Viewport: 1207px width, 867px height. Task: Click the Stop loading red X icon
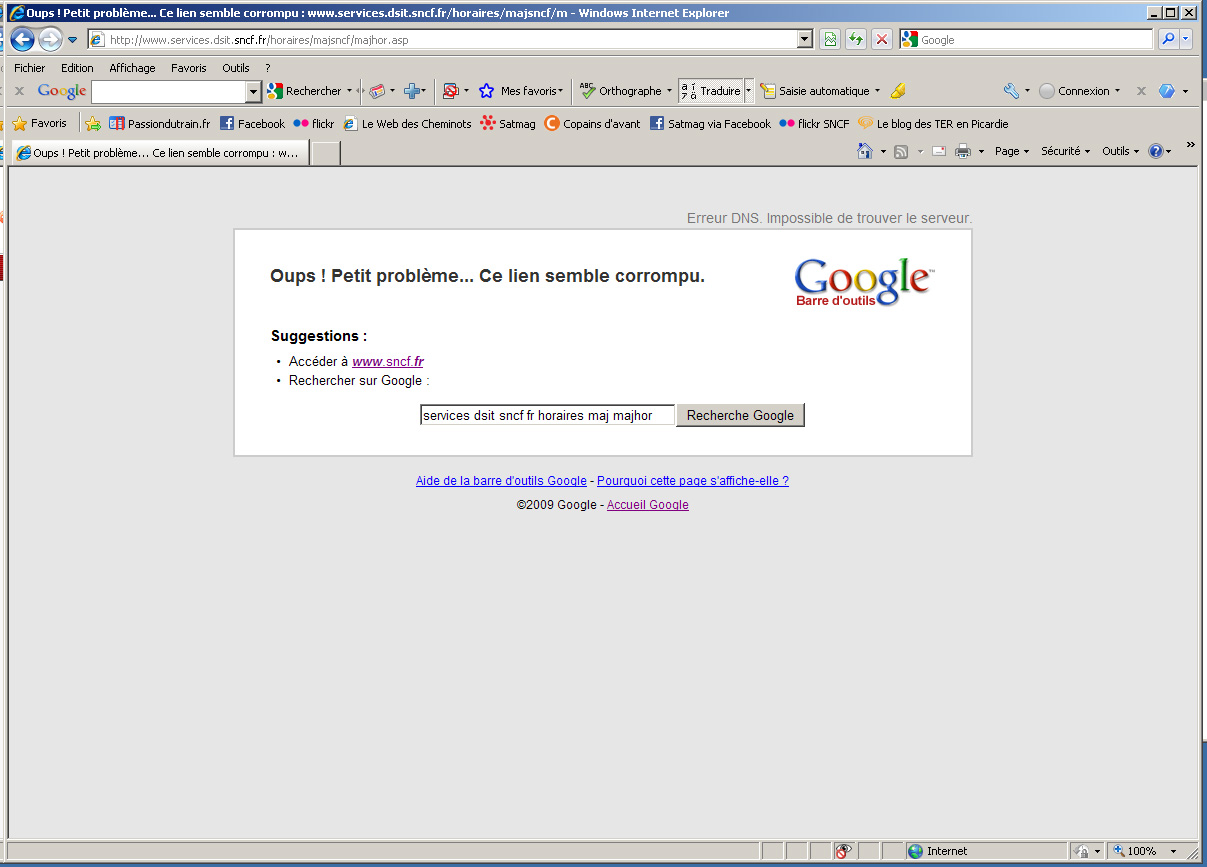click(x=882, y=40)
